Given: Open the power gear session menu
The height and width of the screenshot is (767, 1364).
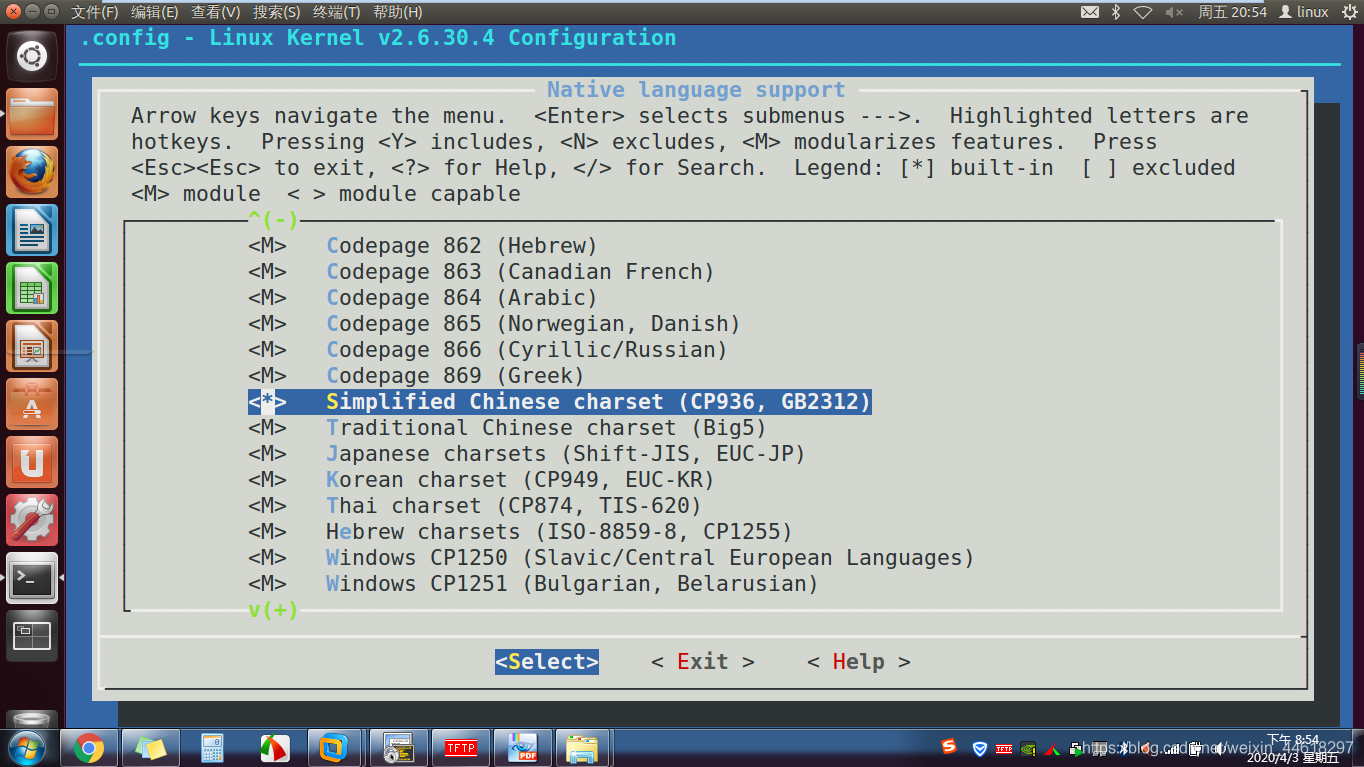Looking at the screenshot, I should [x=1349, y=12].
